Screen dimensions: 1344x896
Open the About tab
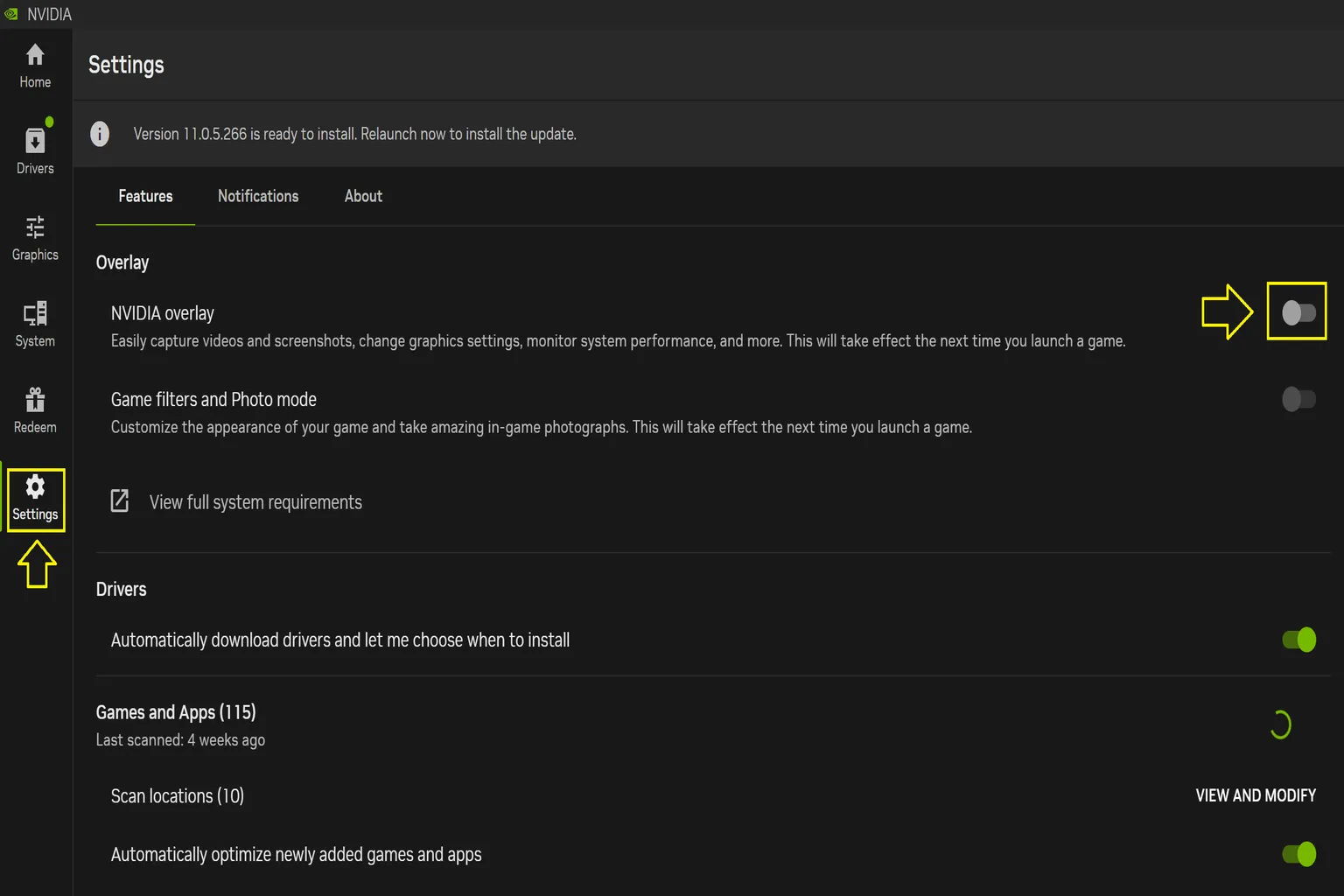pyautogui.click(x=363, y=196)
